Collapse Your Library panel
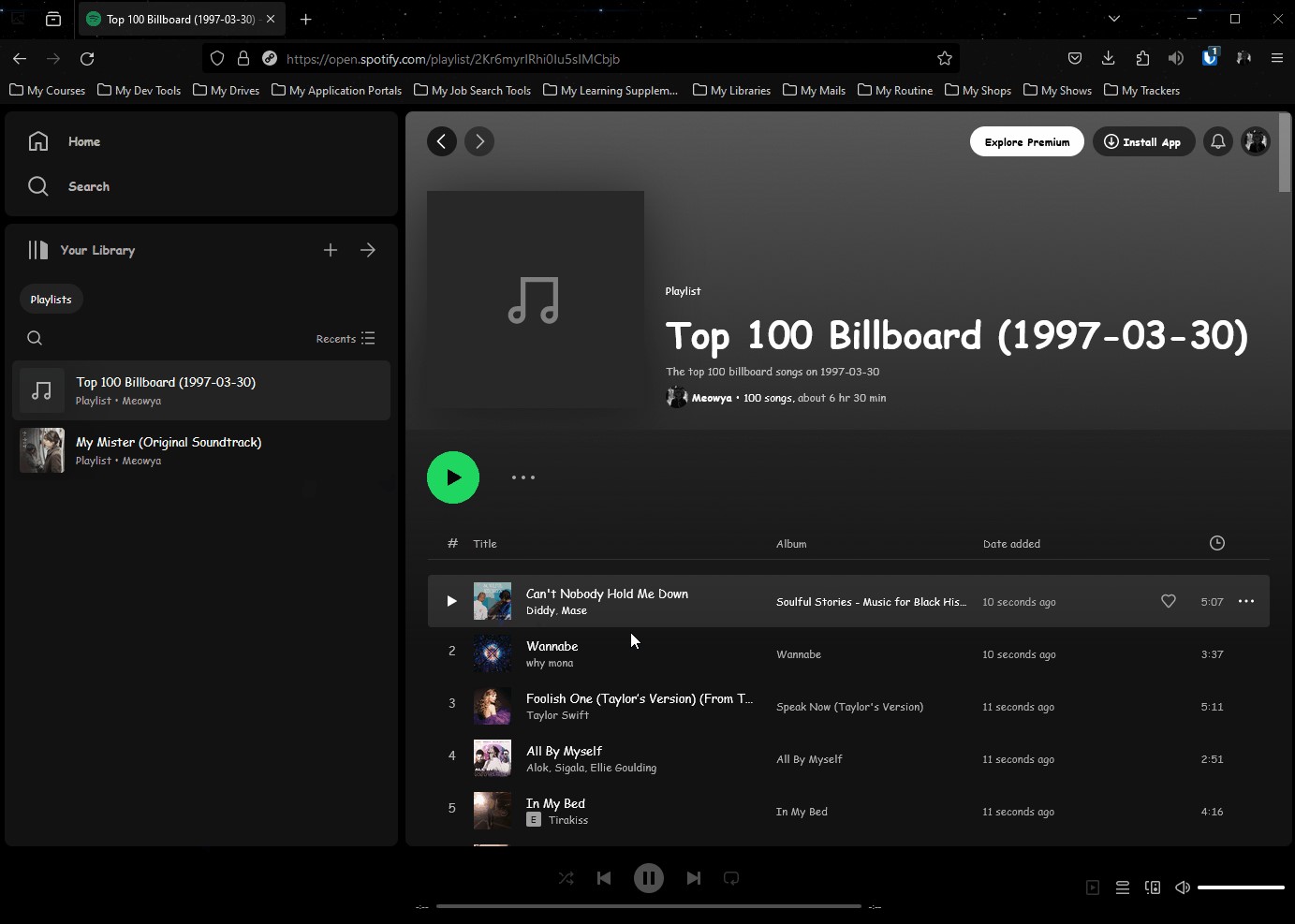 [x=81, y=250]
